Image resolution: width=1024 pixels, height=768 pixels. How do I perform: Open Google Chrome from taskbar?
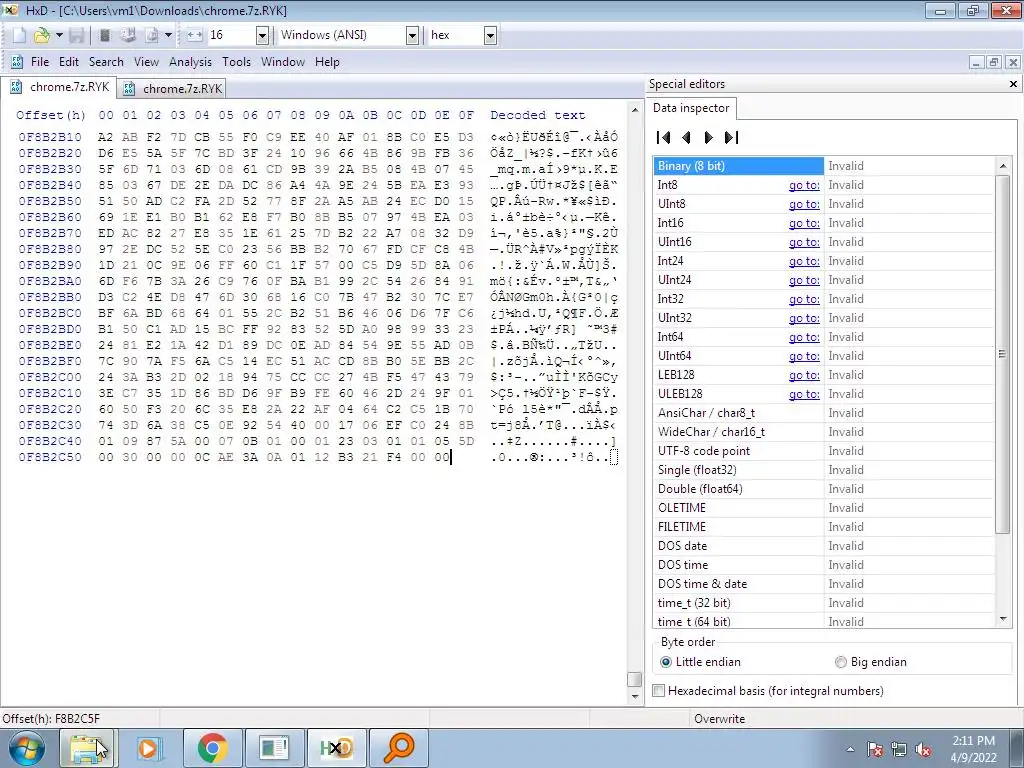click(212, 748)
